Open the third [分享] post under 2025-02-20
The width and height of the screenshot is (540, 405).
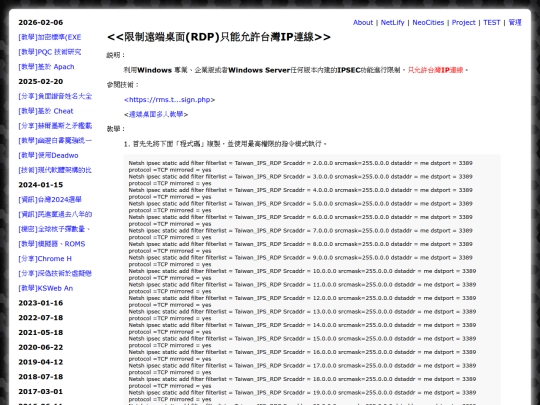point(55,126)
